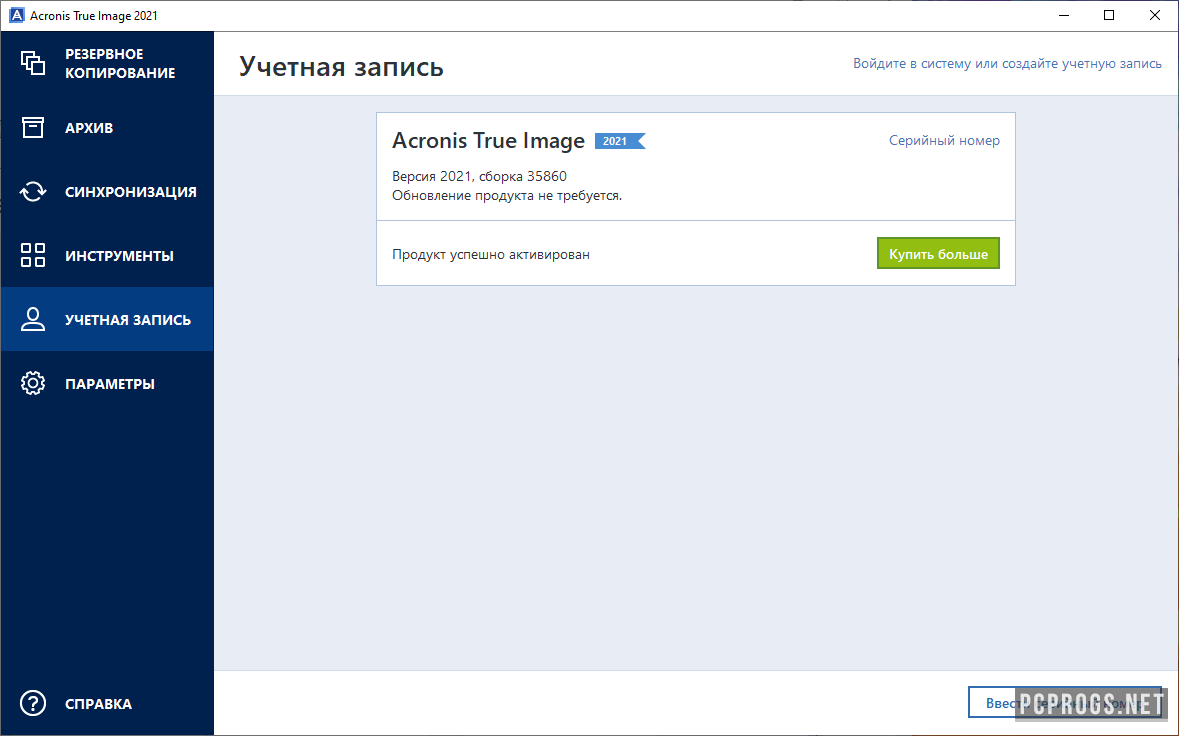
Task: Close the Acronis True Image window
Action: [1155, 15]
